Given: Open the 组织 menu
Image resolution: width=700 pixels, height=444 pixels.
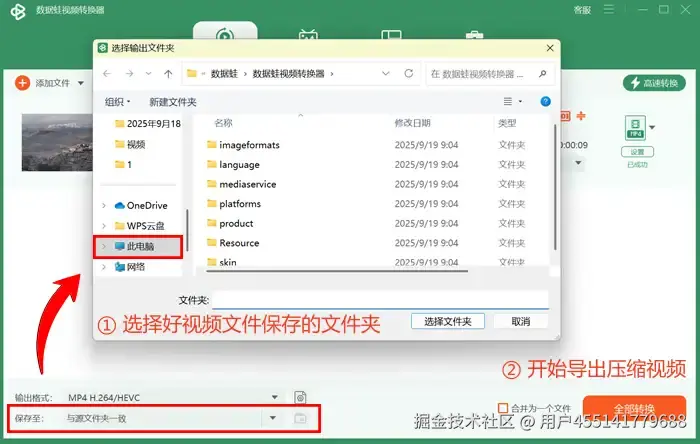Looking at the screenshot, I should click(117, 102).
